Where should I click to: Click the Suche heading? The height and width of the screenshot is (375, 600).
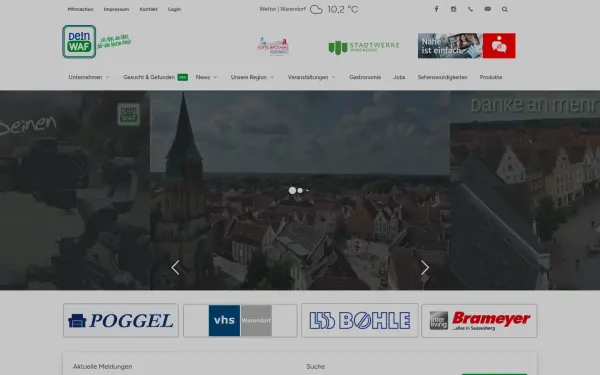point(316,367)
